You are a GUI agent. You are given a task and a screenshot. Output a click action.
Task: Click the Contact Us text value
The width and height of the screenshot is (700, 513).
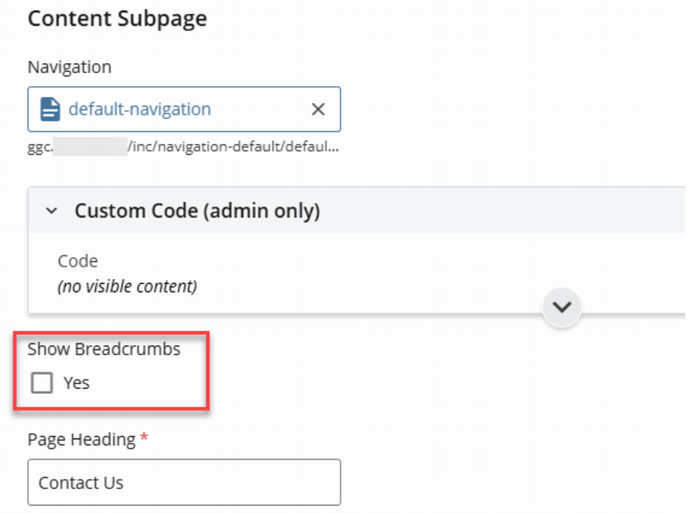[81, 482]
